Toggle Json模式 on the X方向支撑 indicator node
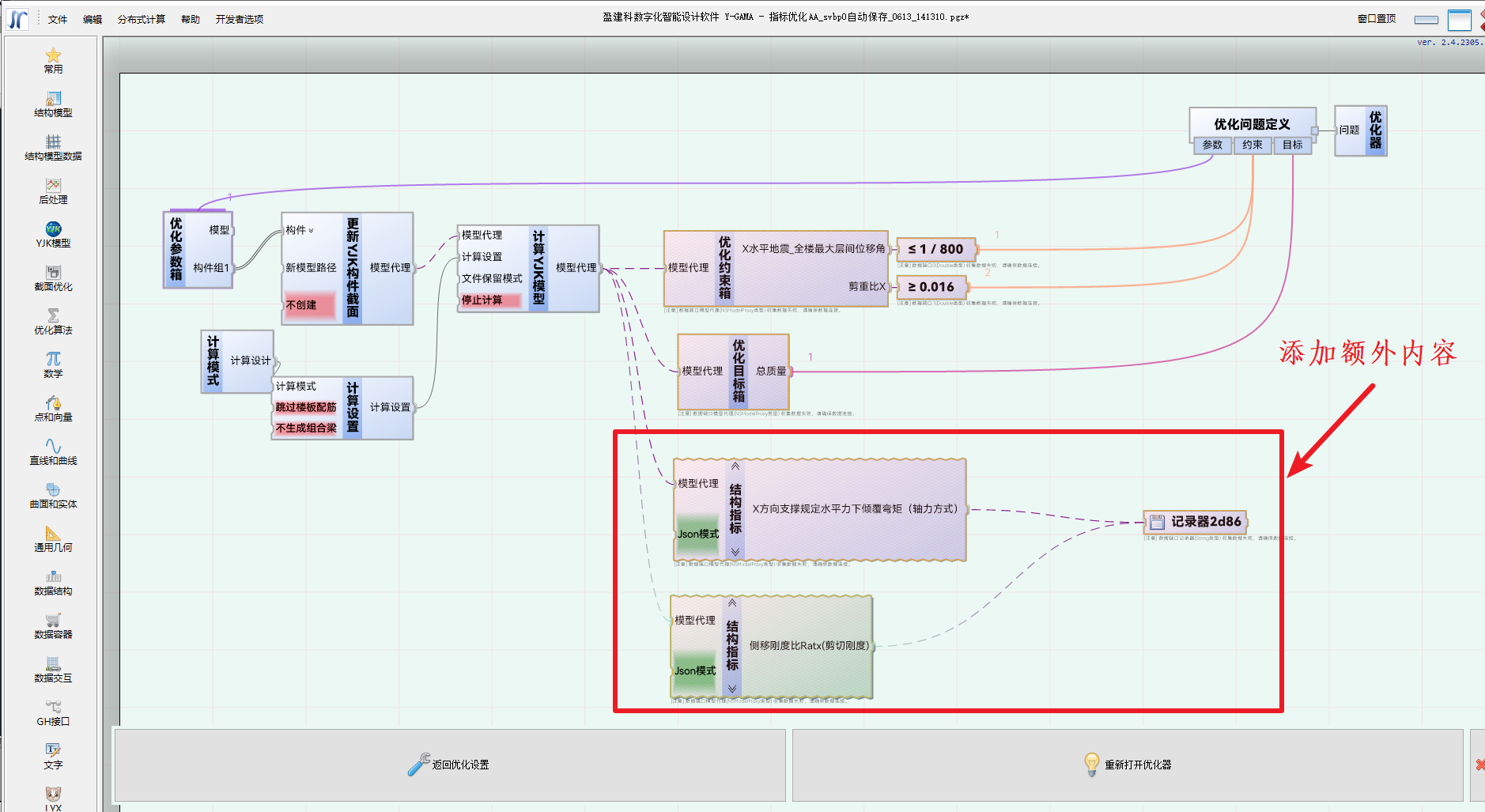 [x=698, y=534]
